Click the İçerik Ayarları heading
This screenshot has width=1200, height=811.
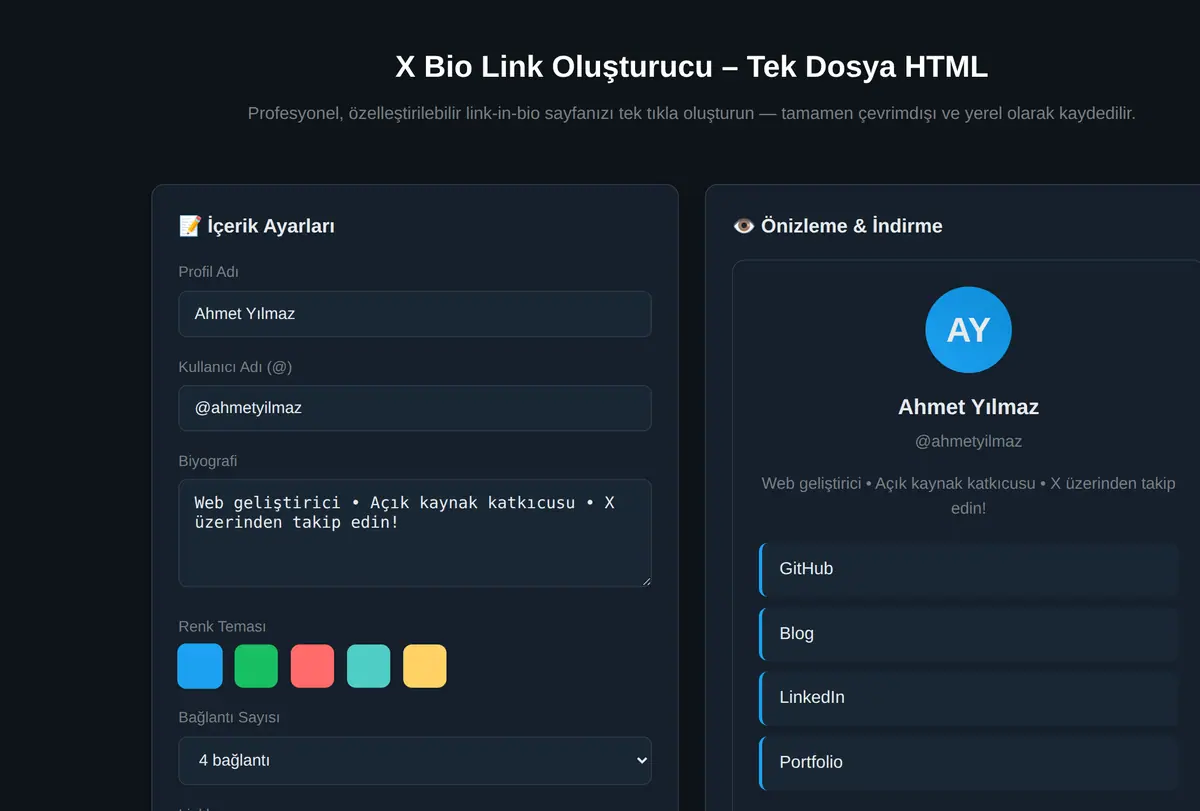pos(257,226)
